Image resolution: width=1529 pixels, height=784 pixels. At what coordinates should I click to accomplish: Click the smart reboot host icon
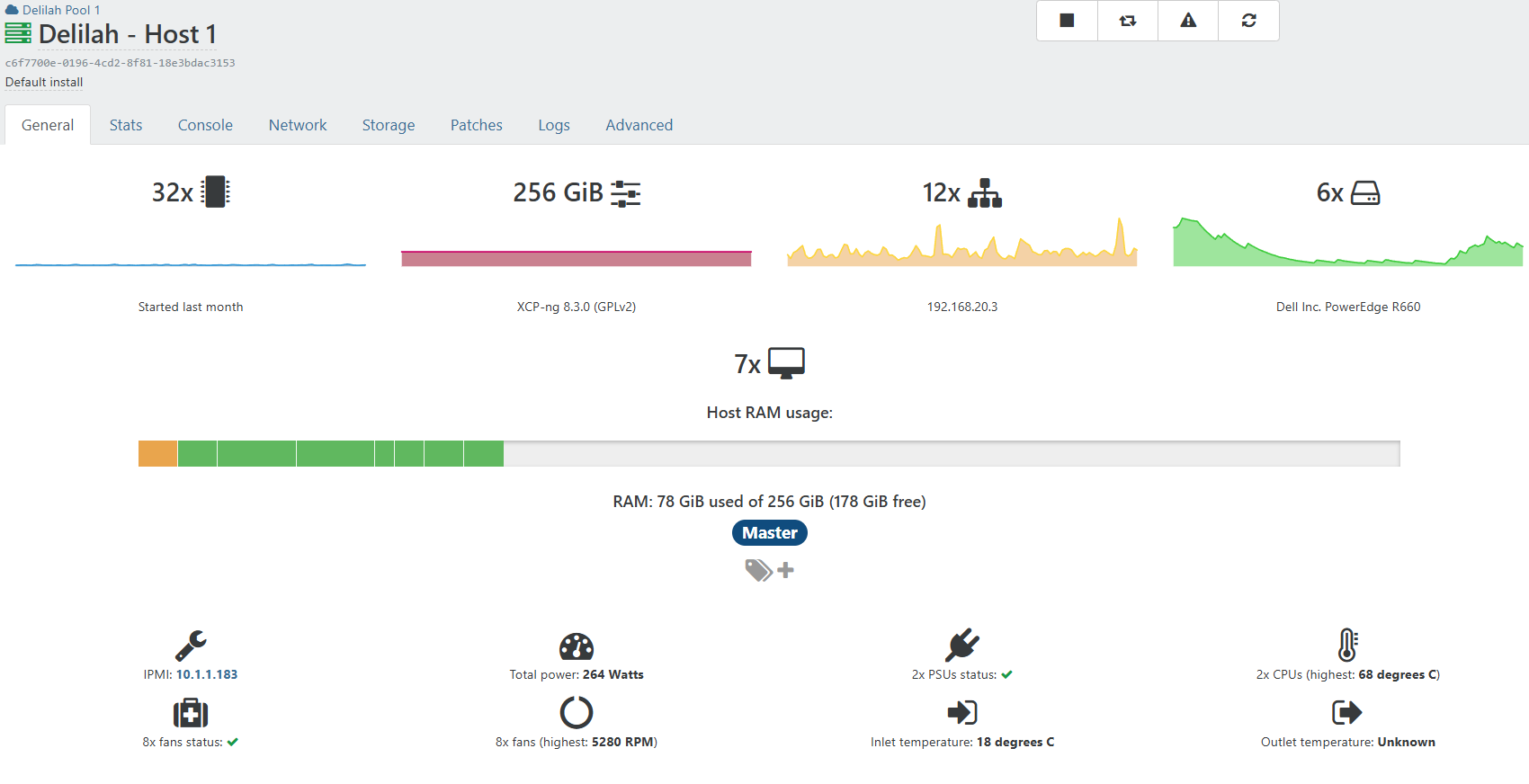coord(1127,21)
